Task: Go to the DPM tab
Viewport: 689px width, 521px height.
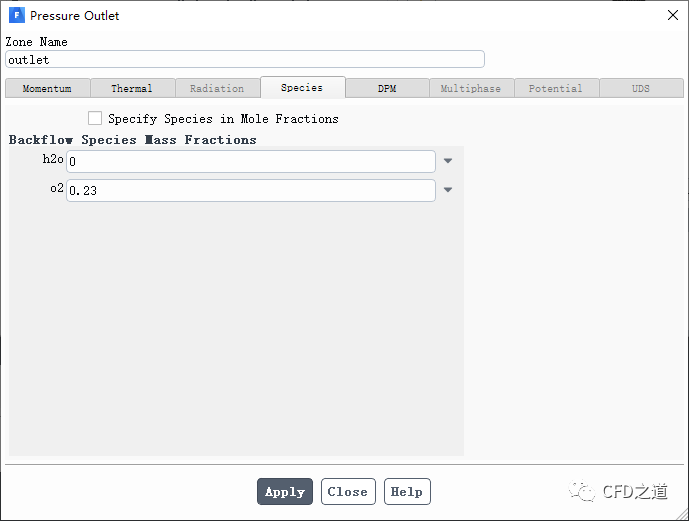Action: tap(387, 88)
